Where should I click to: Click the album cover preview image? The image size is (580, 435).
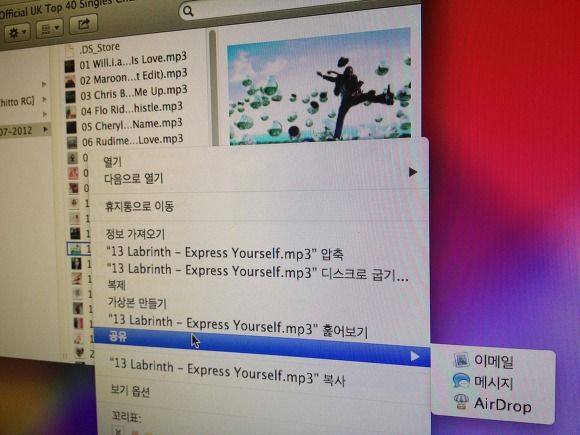point(320,87)
